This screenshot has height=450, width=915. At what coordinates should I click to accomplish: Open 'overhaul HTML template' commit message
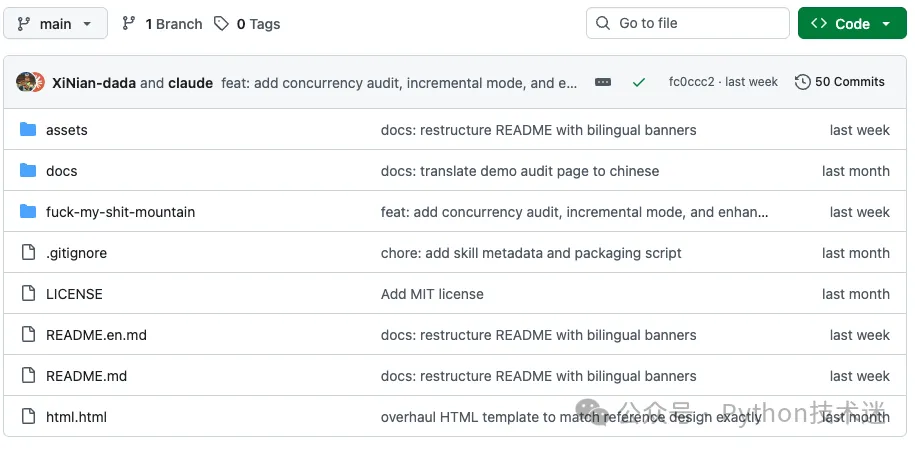[x=571, y=417]
